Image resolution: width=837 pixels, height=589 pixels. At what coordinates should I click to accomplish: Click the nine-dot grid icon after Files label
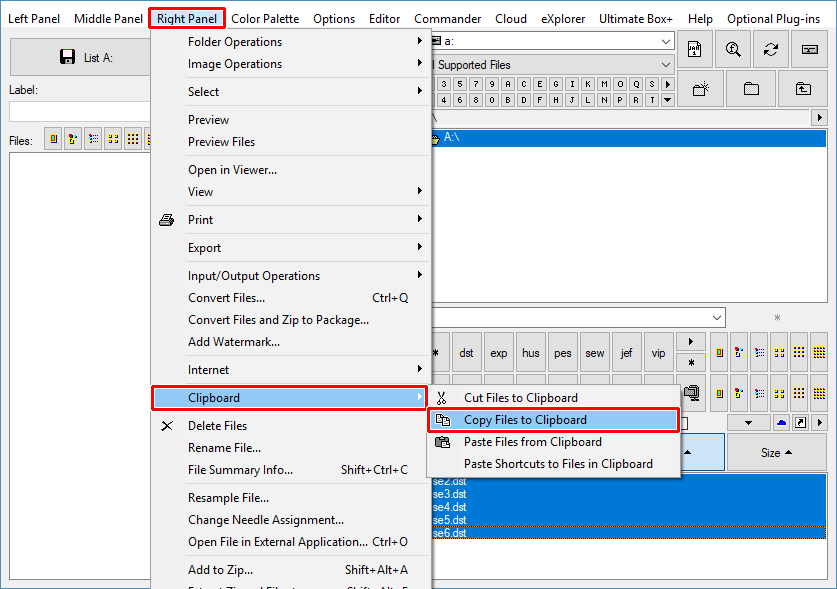coord(133,139)
